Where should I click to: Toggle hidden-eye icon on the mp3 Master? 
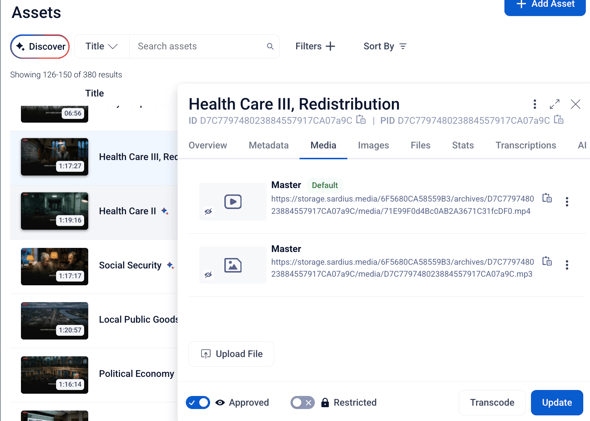tap(208, 275)
